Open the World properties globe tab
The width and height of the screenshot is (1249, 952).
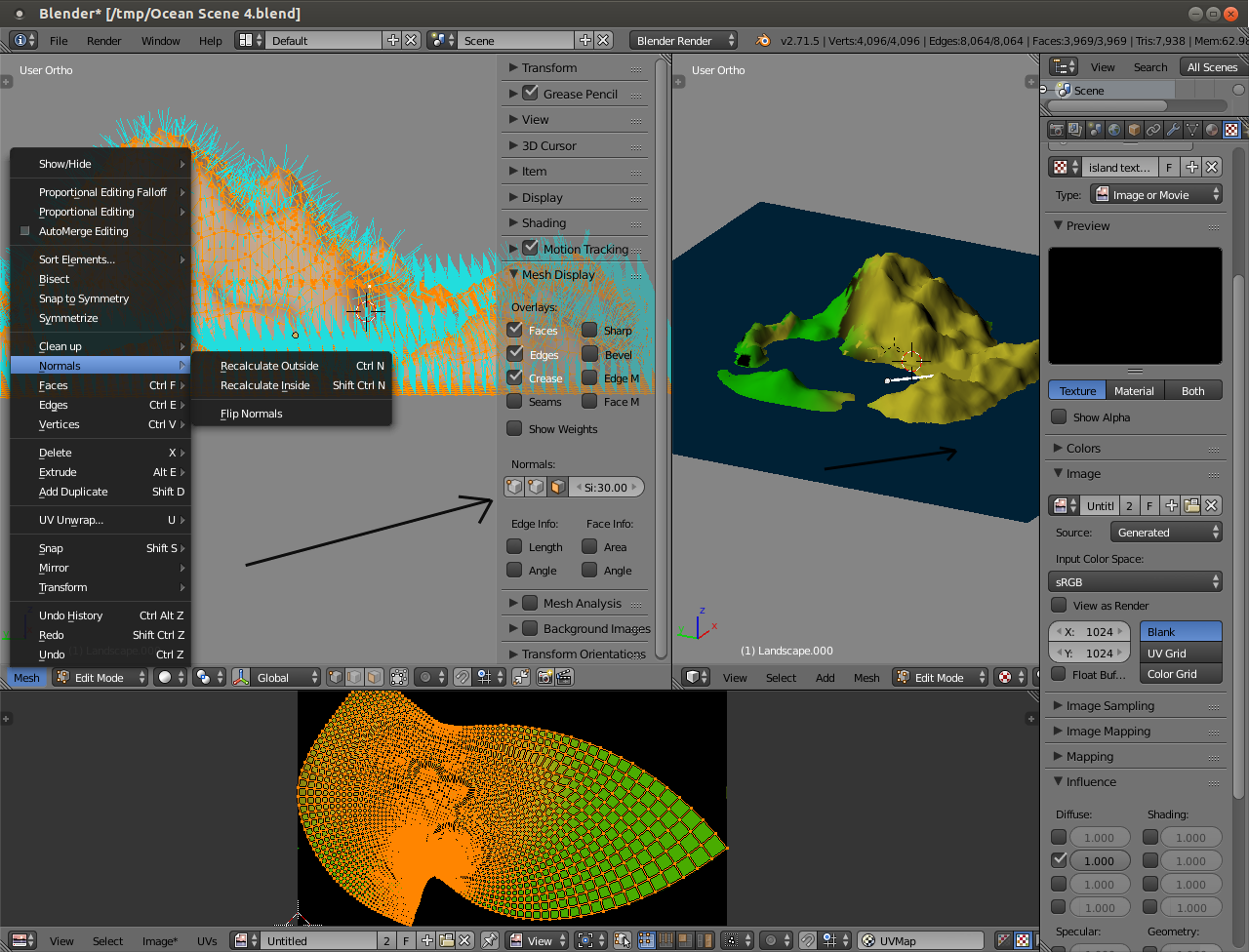tap(1114, 130)
